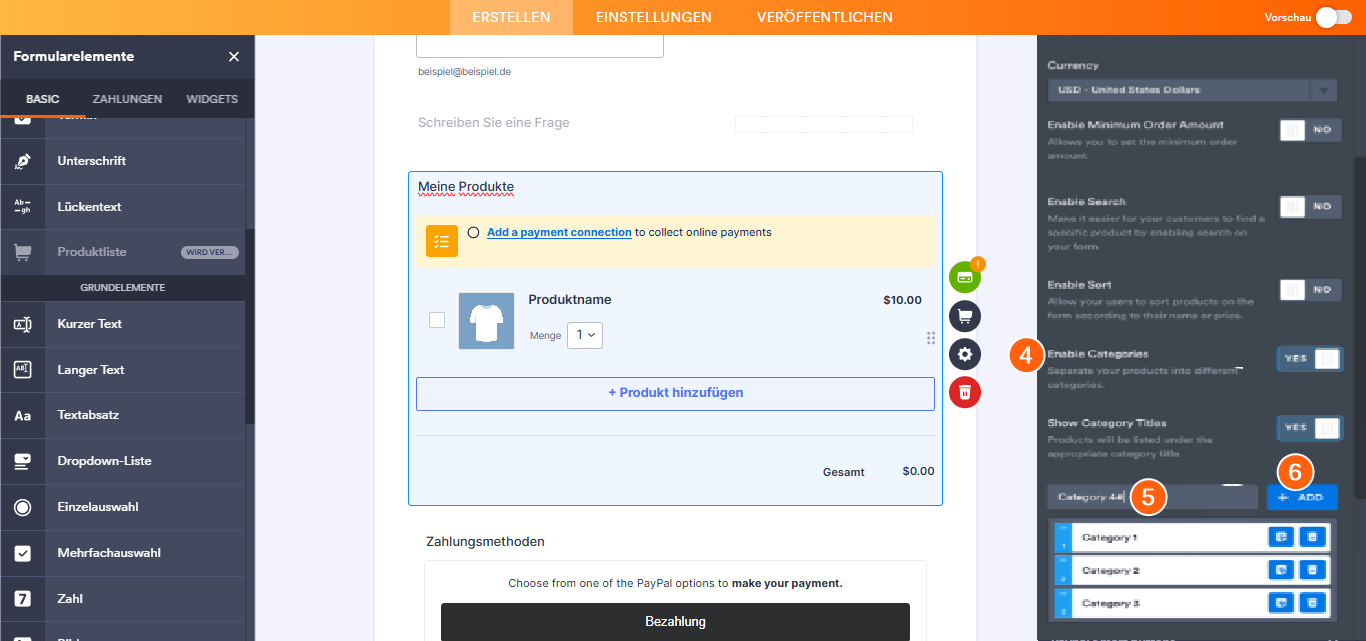
Task: Switch to the VERÖFFENTLICHEN tab
Action: (x=825, y=17)
